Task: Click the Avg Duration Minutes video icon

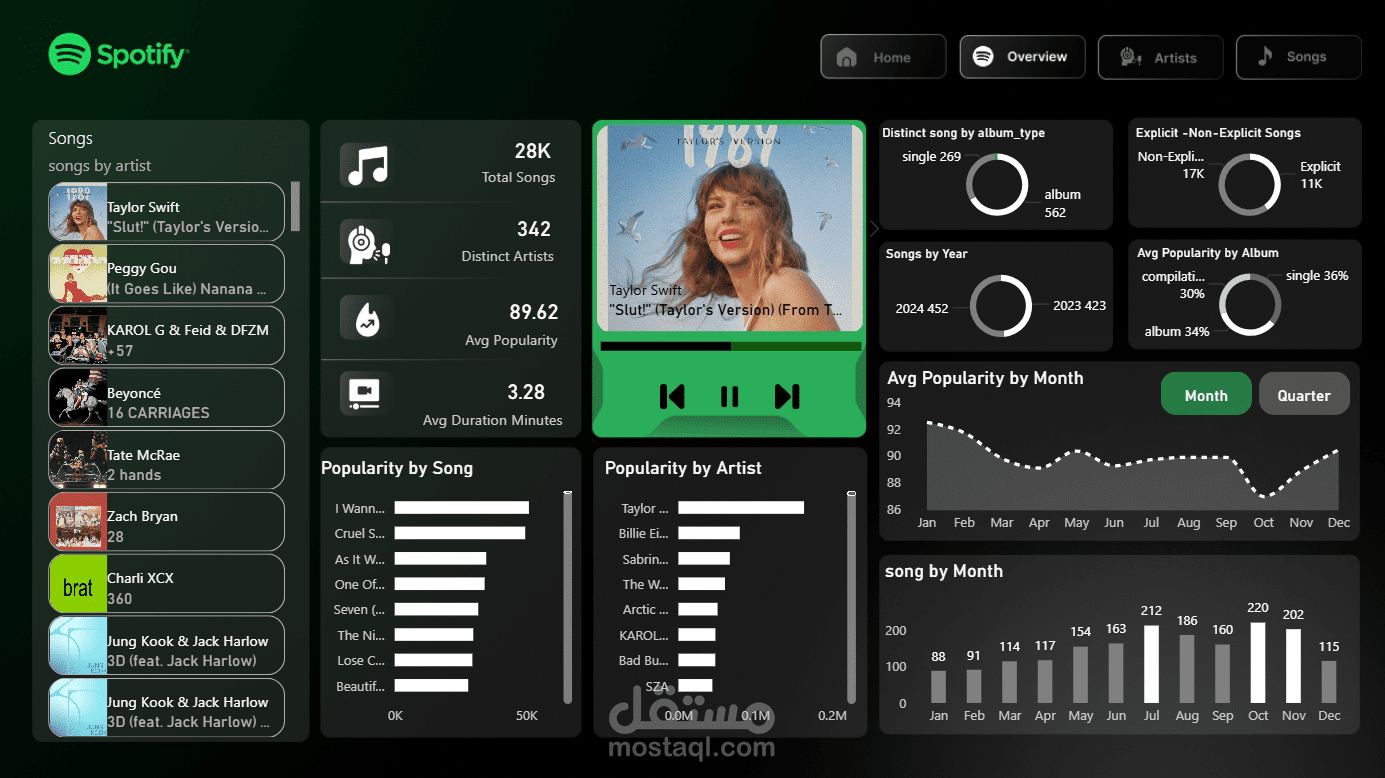Action: coord(364,394)
